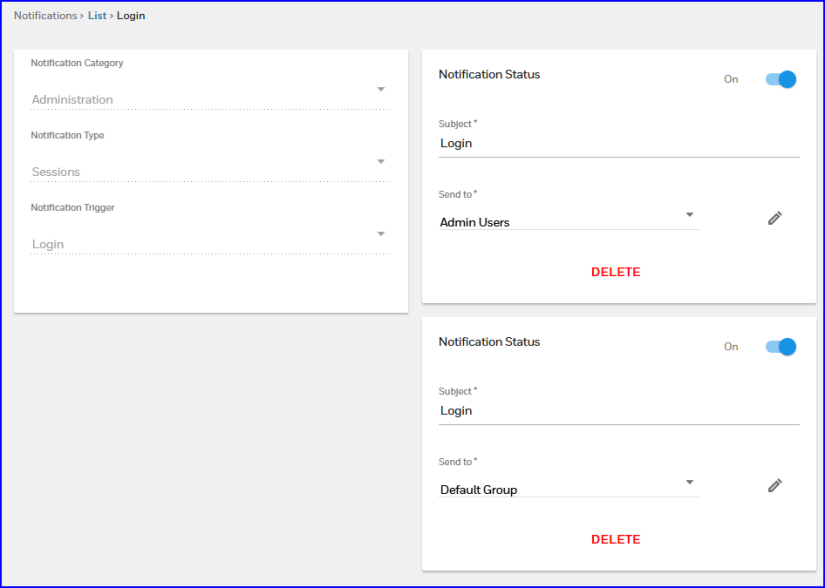This screenshot has width=825, height=588.
Task: Click the Login breadcrumb item
Action: pos(131,16)
